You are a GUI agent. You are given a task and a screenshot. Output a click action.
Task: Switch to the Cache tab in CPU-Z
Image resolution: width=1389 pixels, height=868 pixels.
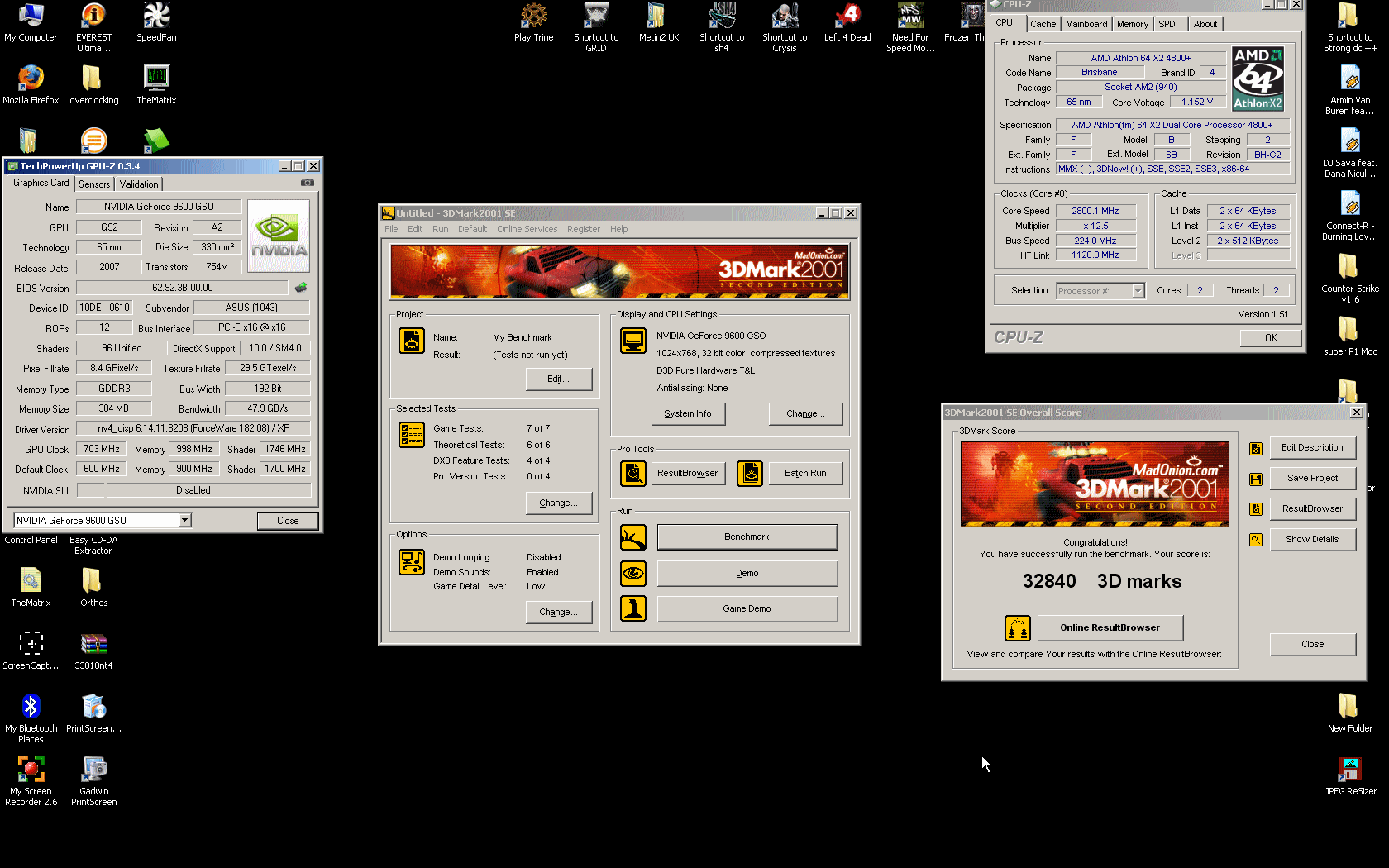tap(1043, 24)
